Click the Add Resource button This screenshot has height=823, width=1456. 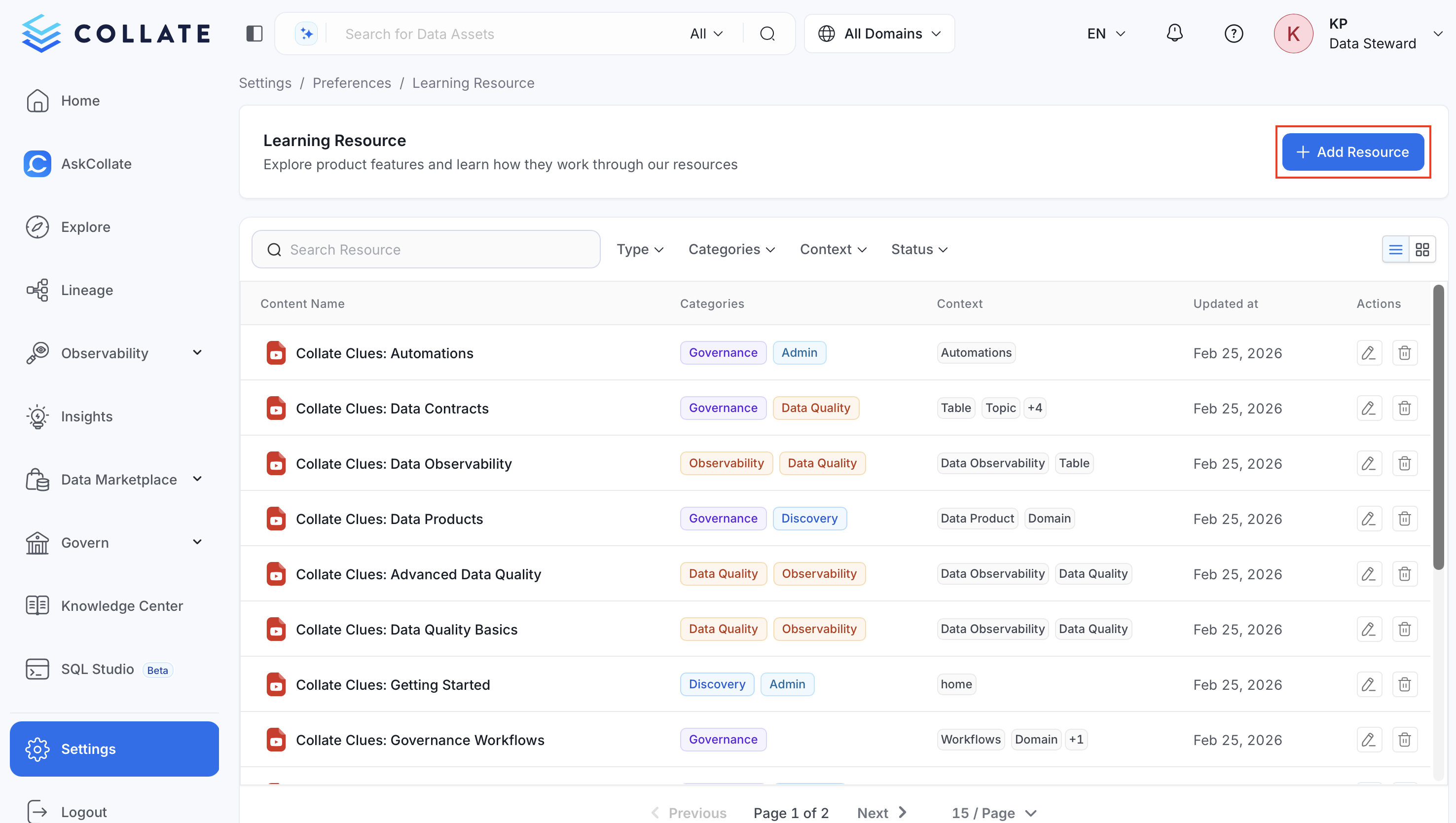[x=1352, y=152]
